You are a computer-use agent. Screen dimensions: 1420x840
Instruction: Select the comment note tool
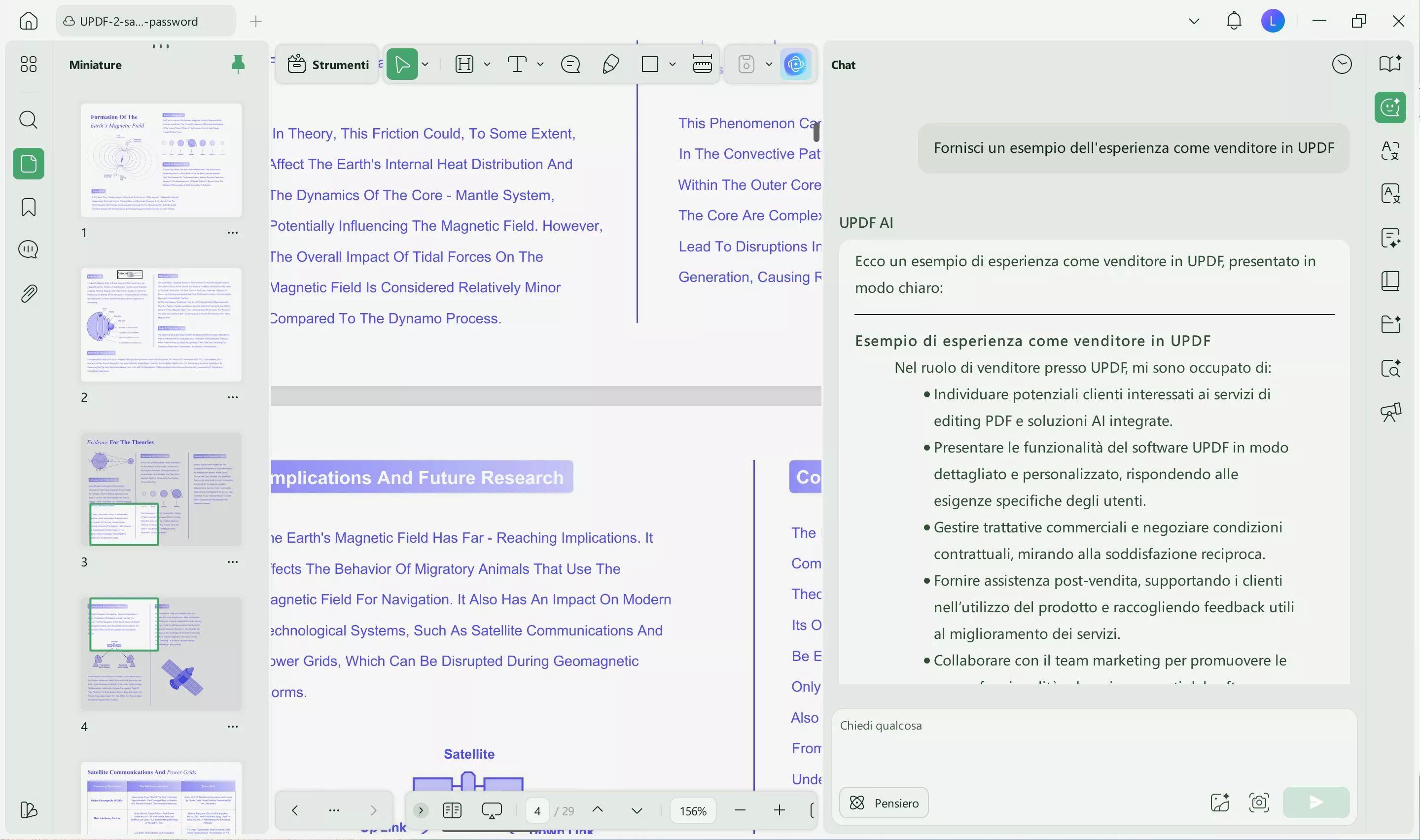[570, 65]
